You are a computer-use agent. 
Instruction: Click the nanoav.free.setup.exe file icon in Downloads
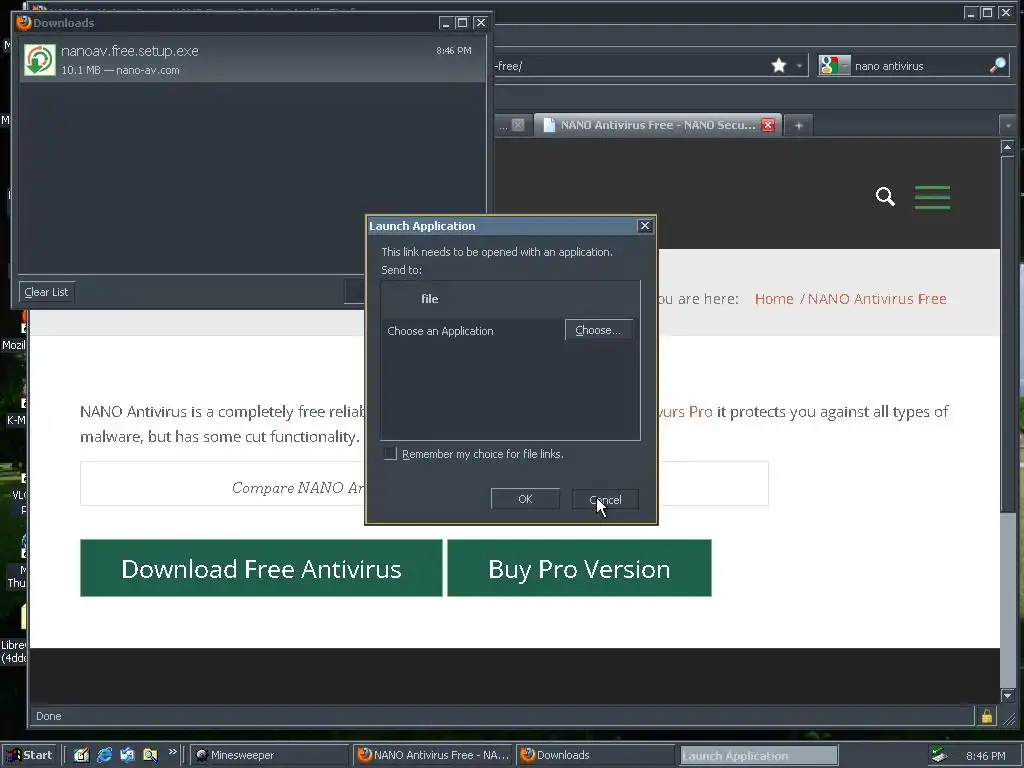(x=40, y=59)
